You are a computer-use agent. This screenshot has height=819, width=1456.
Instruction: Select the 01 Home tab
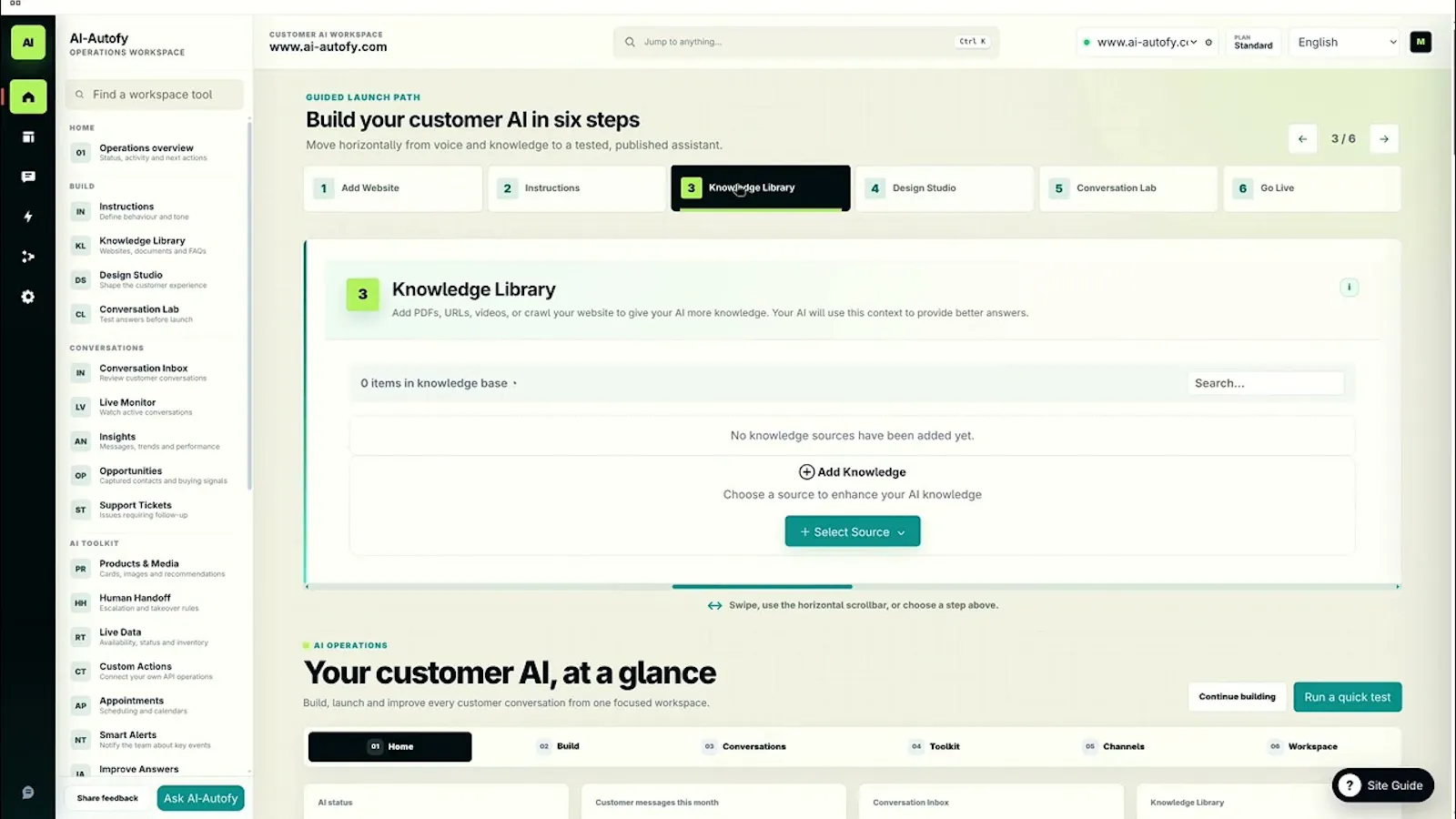389,746
